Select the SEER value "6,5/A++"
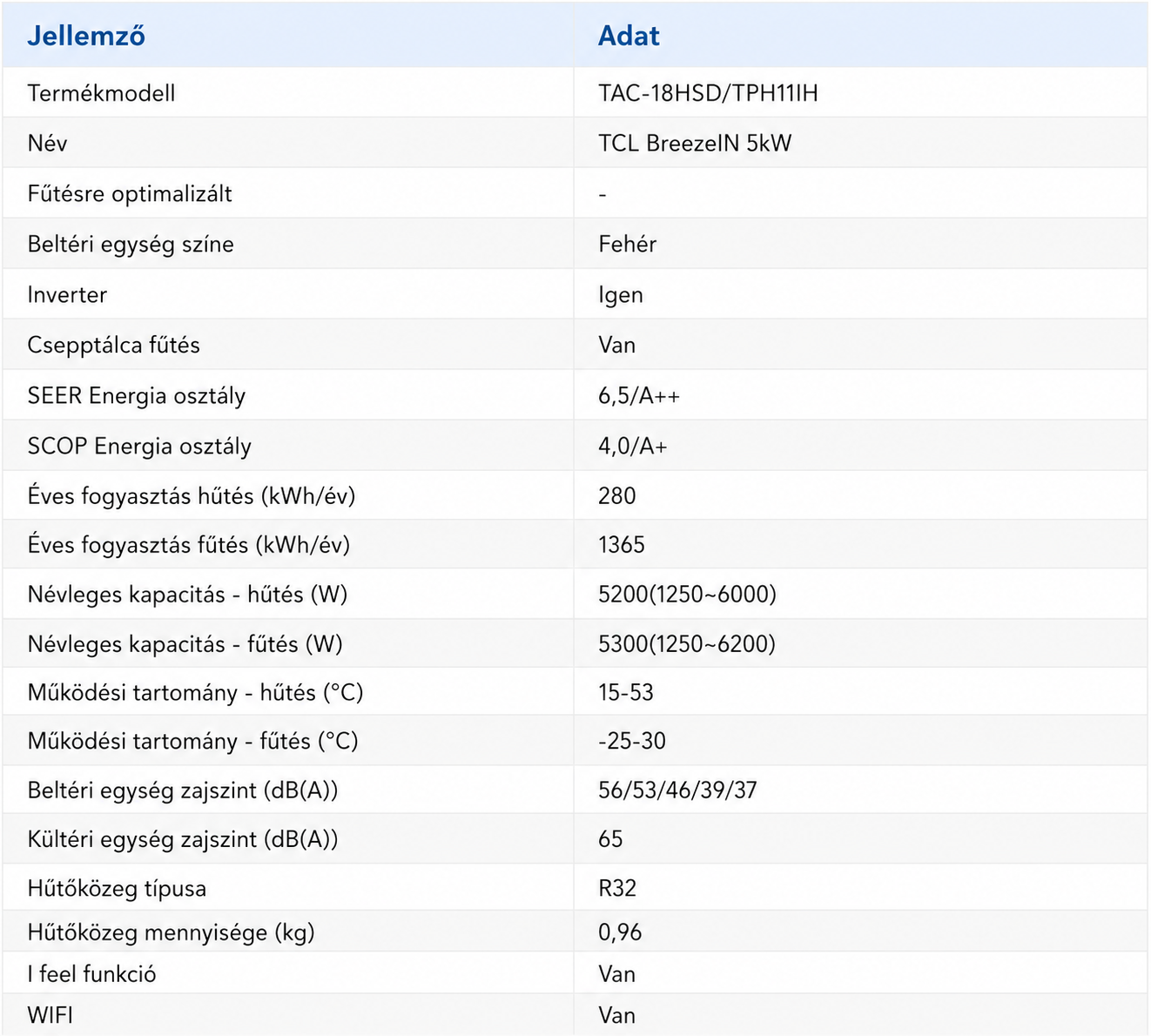 point(639,396)
